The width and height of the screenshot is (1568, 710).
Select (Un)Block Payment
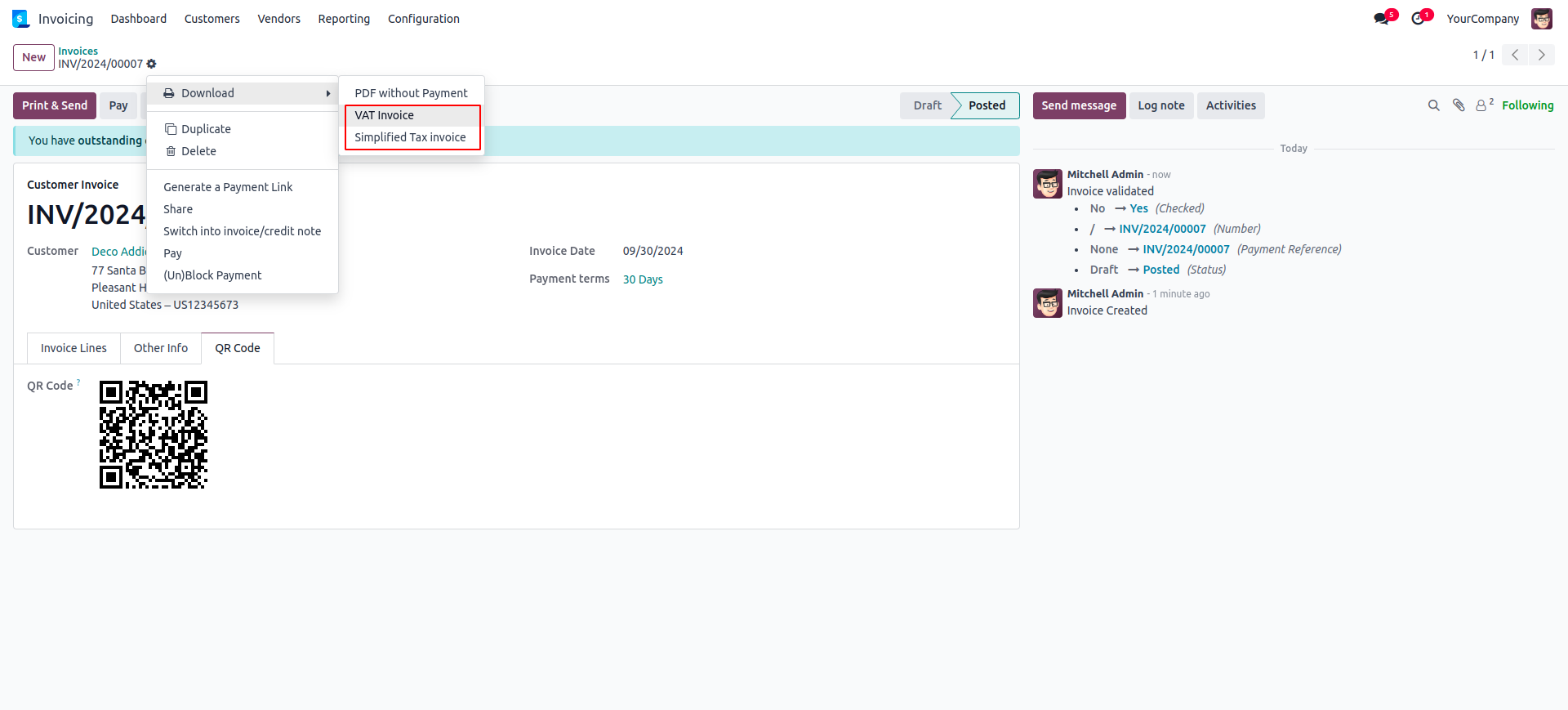tap(243, 275)
